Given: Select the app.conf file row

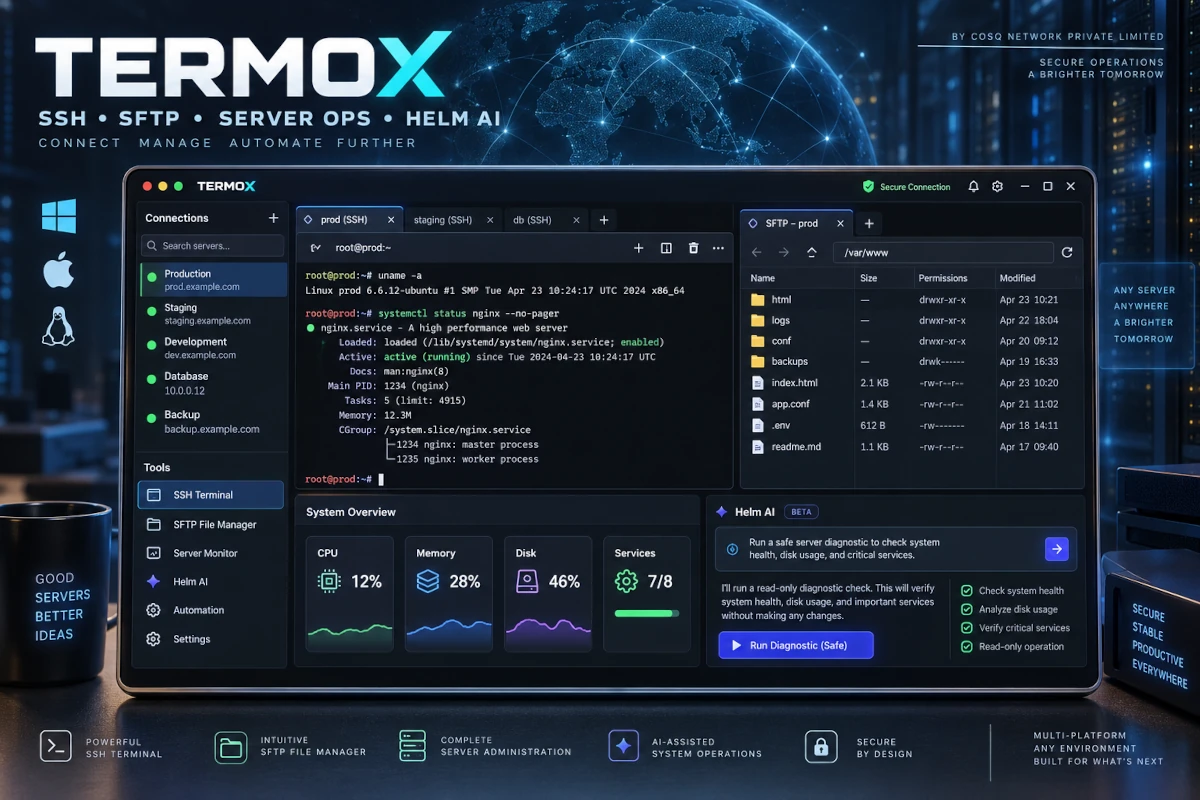Looking at the screenshot, I should coord(912,404).
